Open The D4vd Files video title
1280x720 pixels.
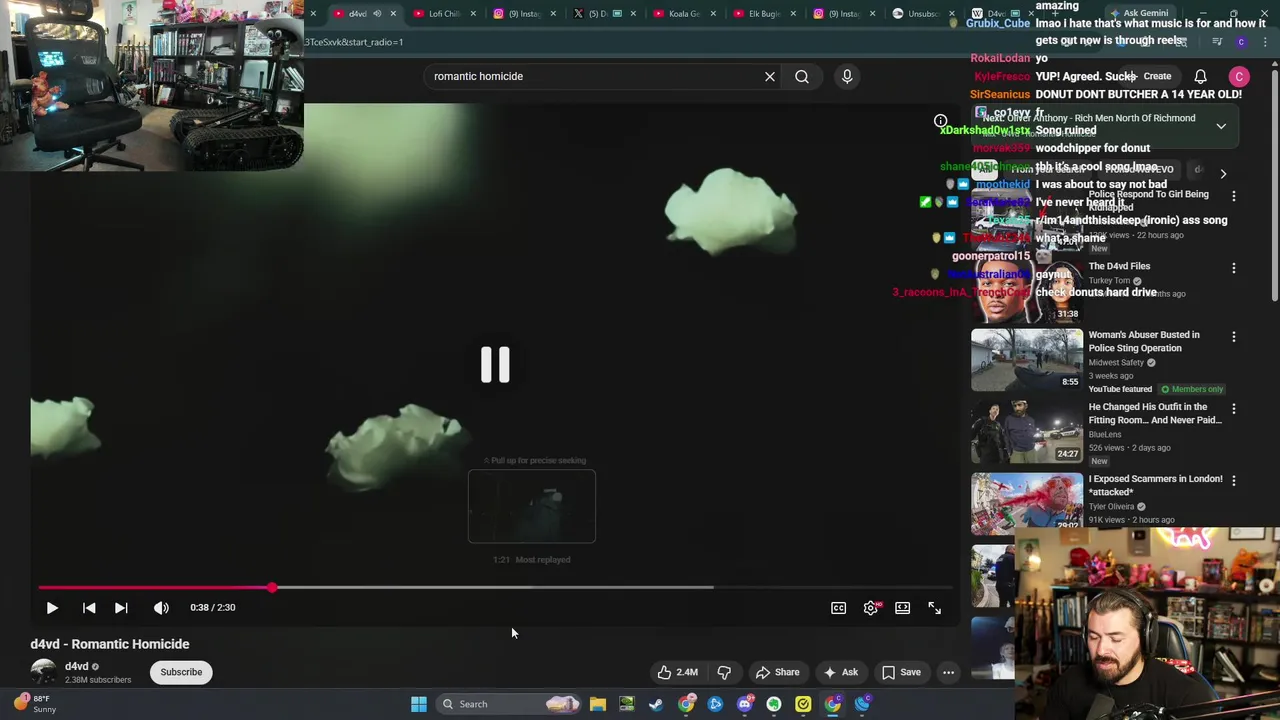click(1119, 266)
